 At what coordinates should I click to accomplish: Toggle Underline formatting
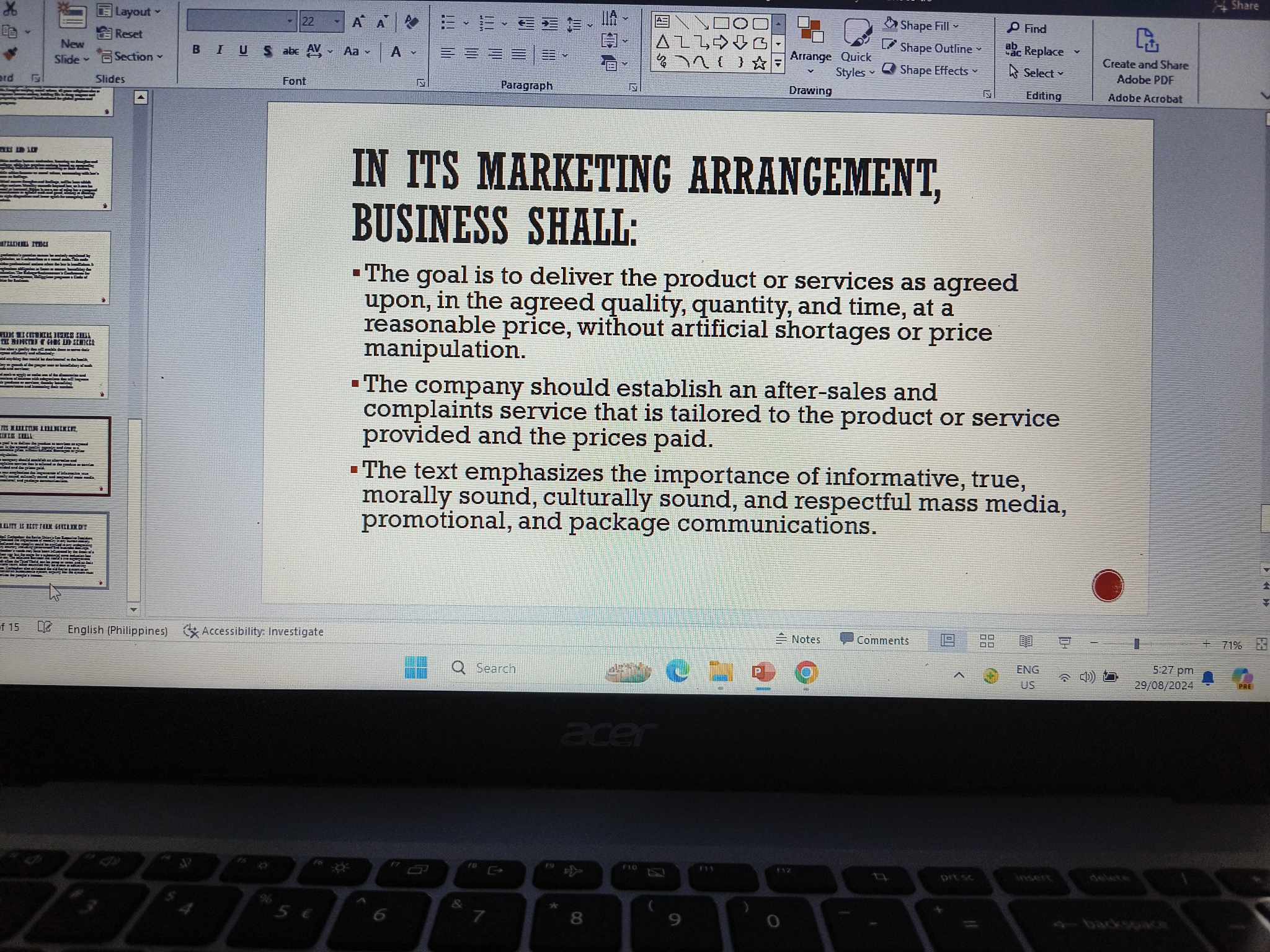(x=243, y=50)
